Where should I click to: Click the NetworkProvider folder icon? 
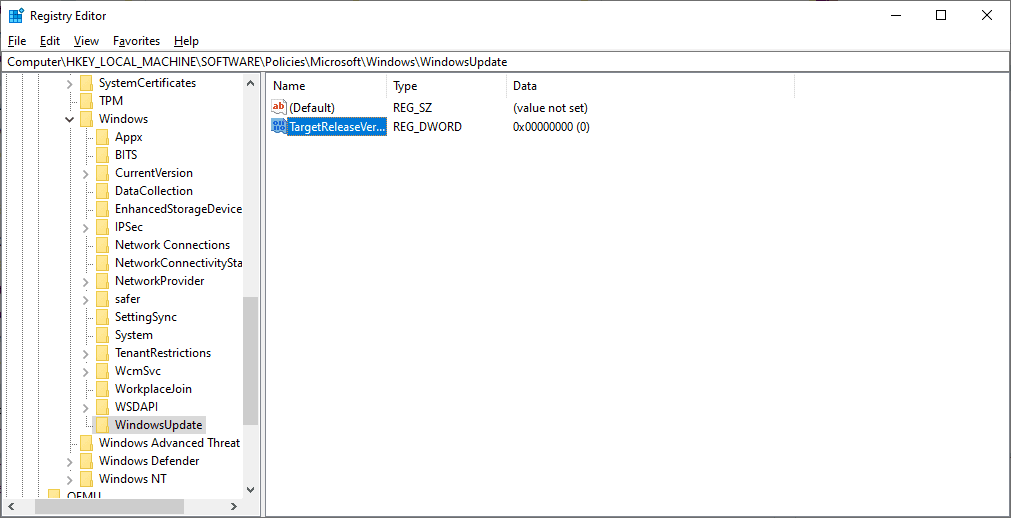[x=103, y=281]
